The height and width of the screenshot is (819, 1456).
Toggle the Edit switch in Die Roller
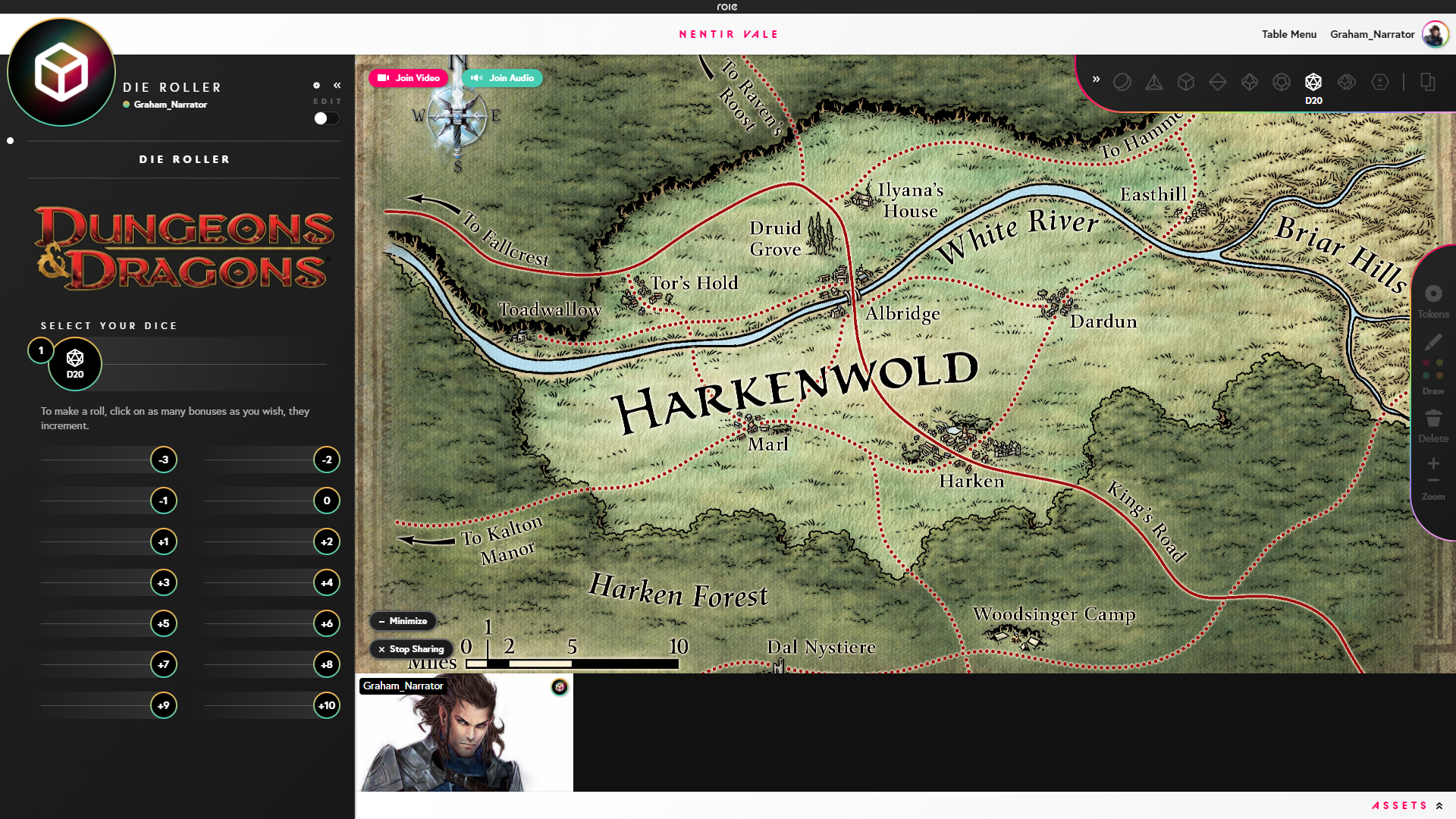pyautogui.click(x=326, y=118)
